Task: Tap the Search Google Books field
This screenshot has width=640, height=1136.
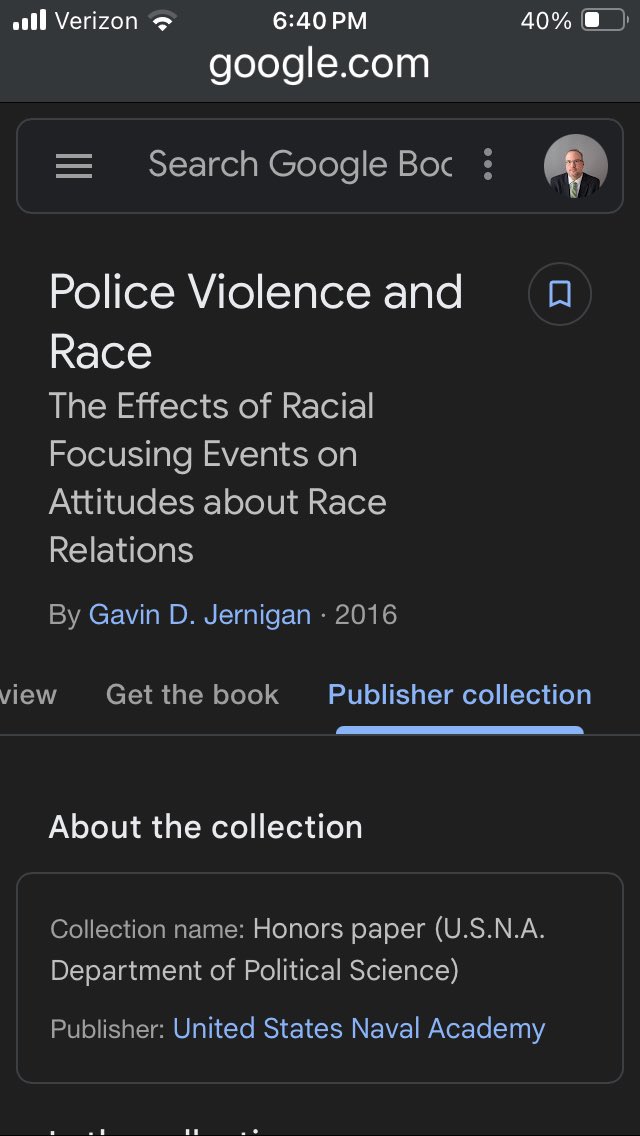Action: pyautogui.click(x=300, y=164)
